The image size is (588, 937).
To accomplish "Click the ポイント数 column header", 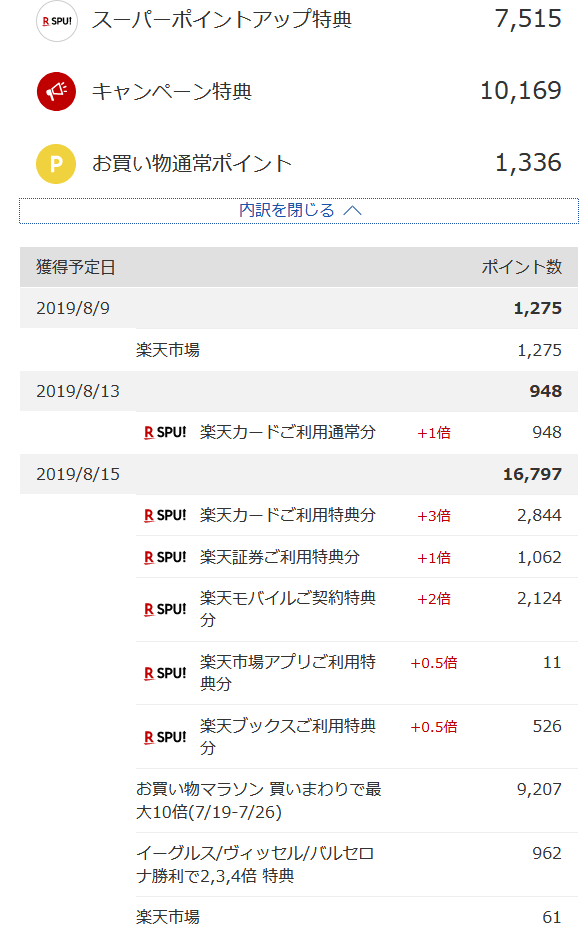I will pyautogui.click(x=522, y=267).
